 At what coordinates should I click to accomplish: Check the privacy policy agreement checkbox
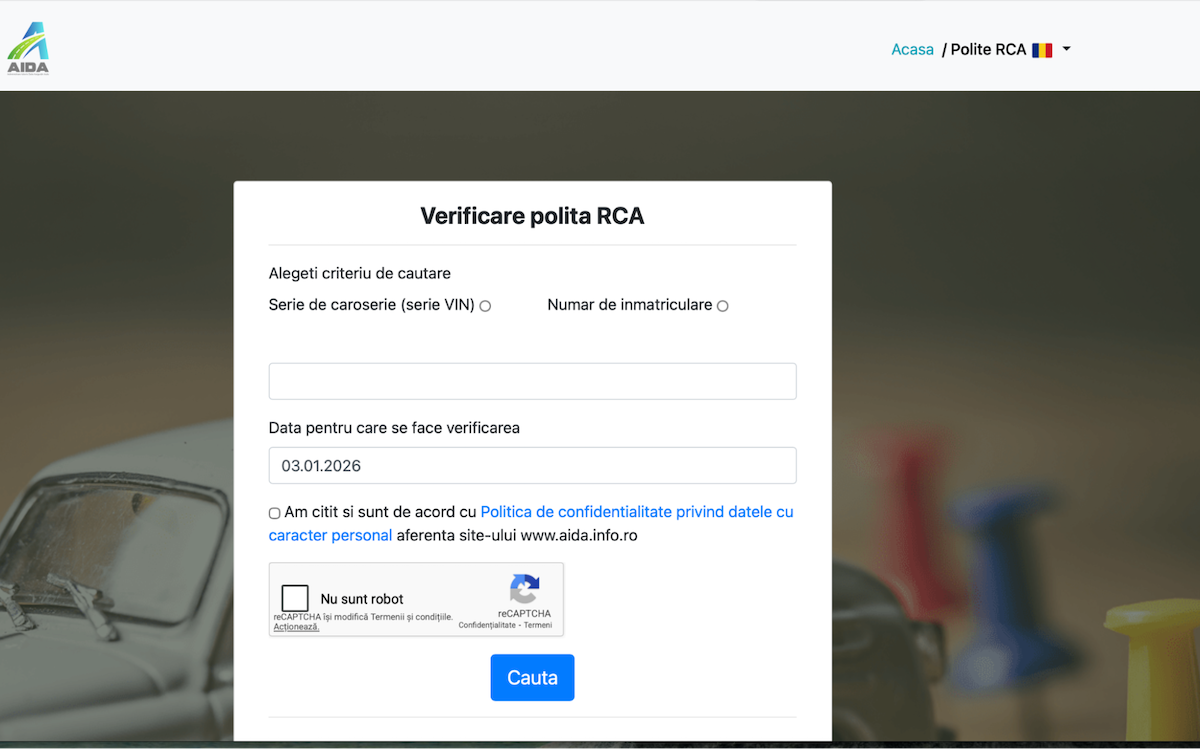click(273, 512)
